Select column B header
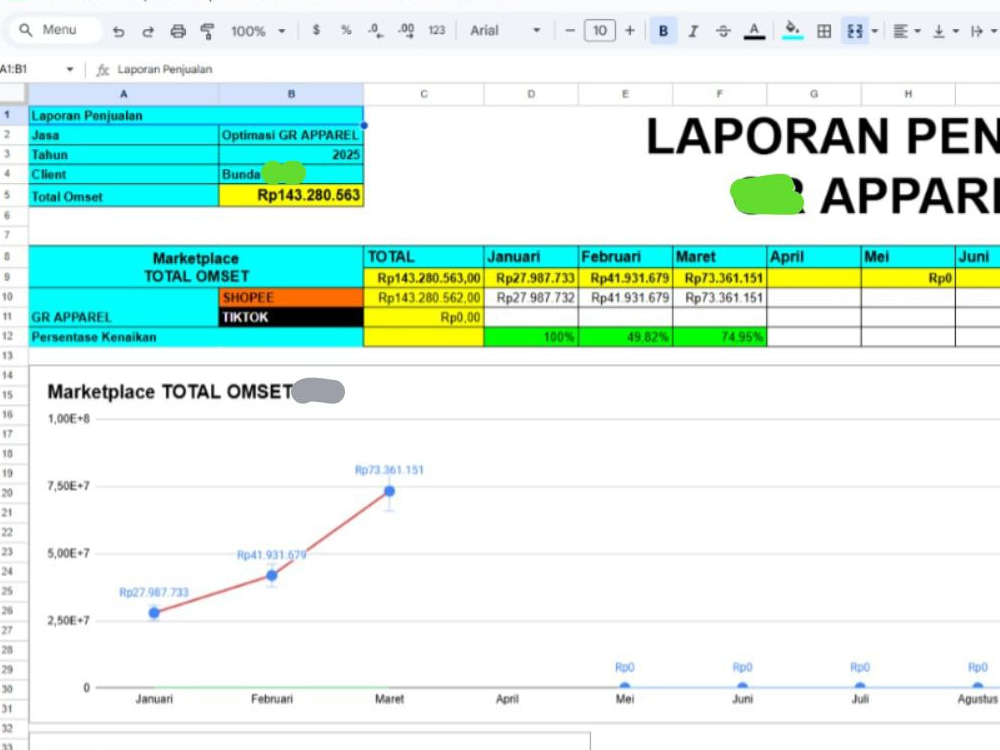This screenshot has width=1000, height=750. (x=291, y=94)
